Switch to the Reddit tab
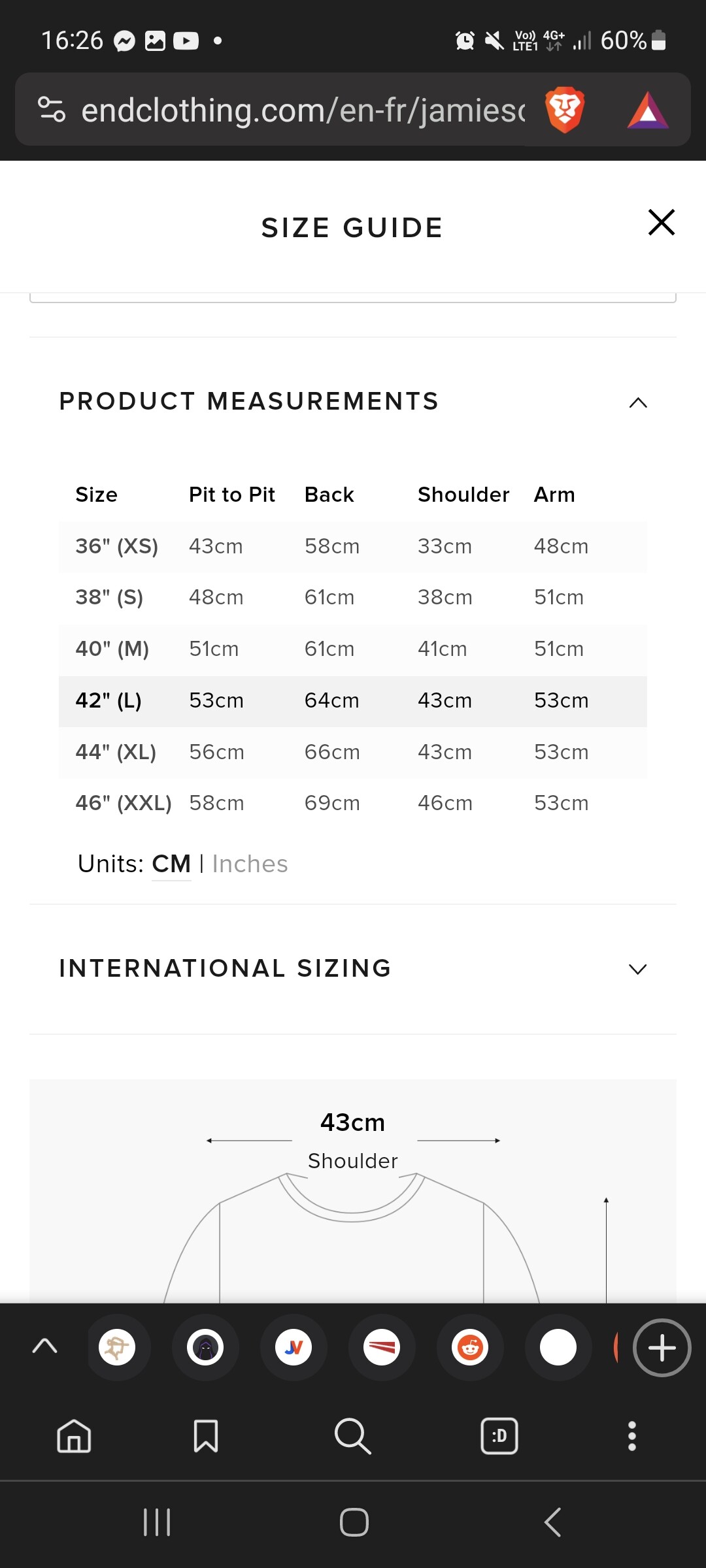Image resolution: width=706 pixels, height=1568 pixels. pos(470,1347)
